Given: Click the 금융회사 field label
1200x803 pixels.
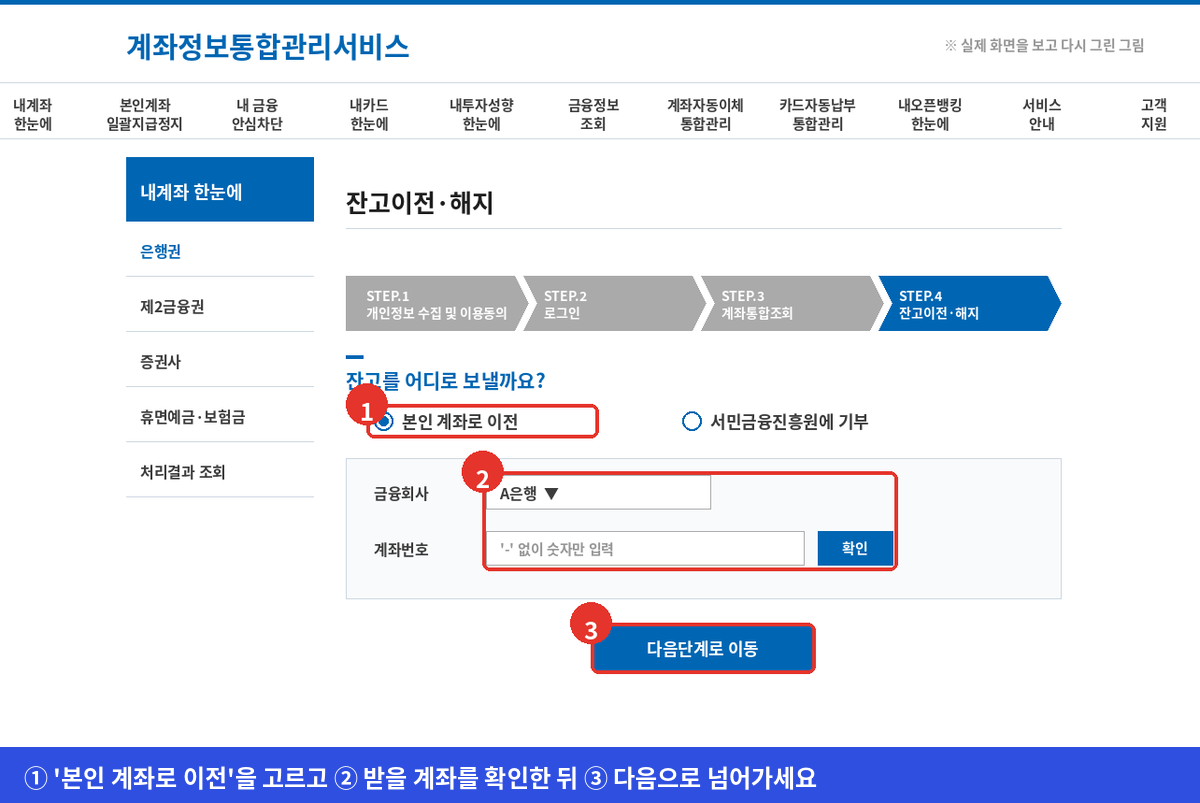Looking at the screenshot, I should coord(401,493).
